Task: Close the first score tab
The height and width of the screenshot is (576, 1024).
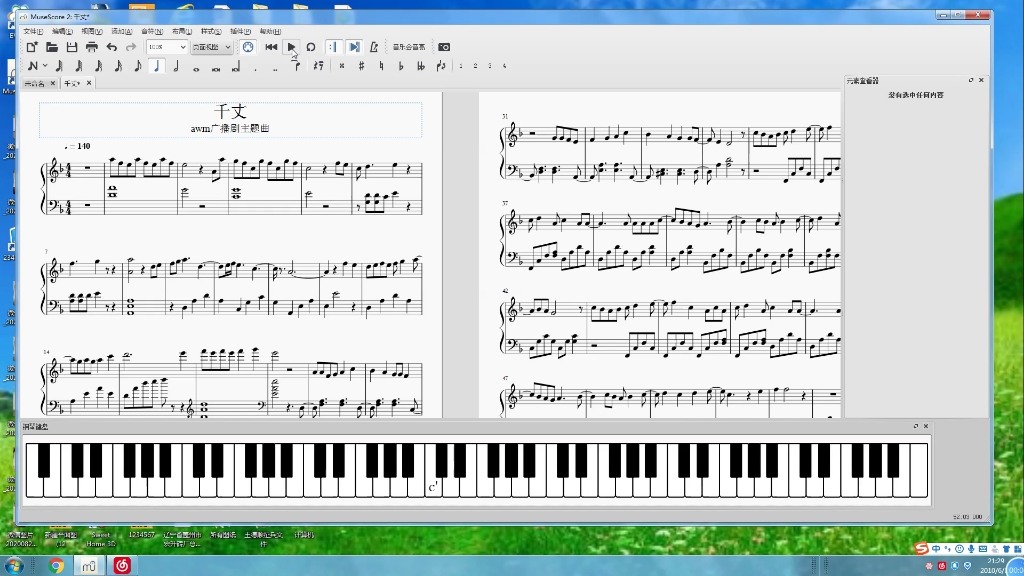Action: [x=53, y=83]
